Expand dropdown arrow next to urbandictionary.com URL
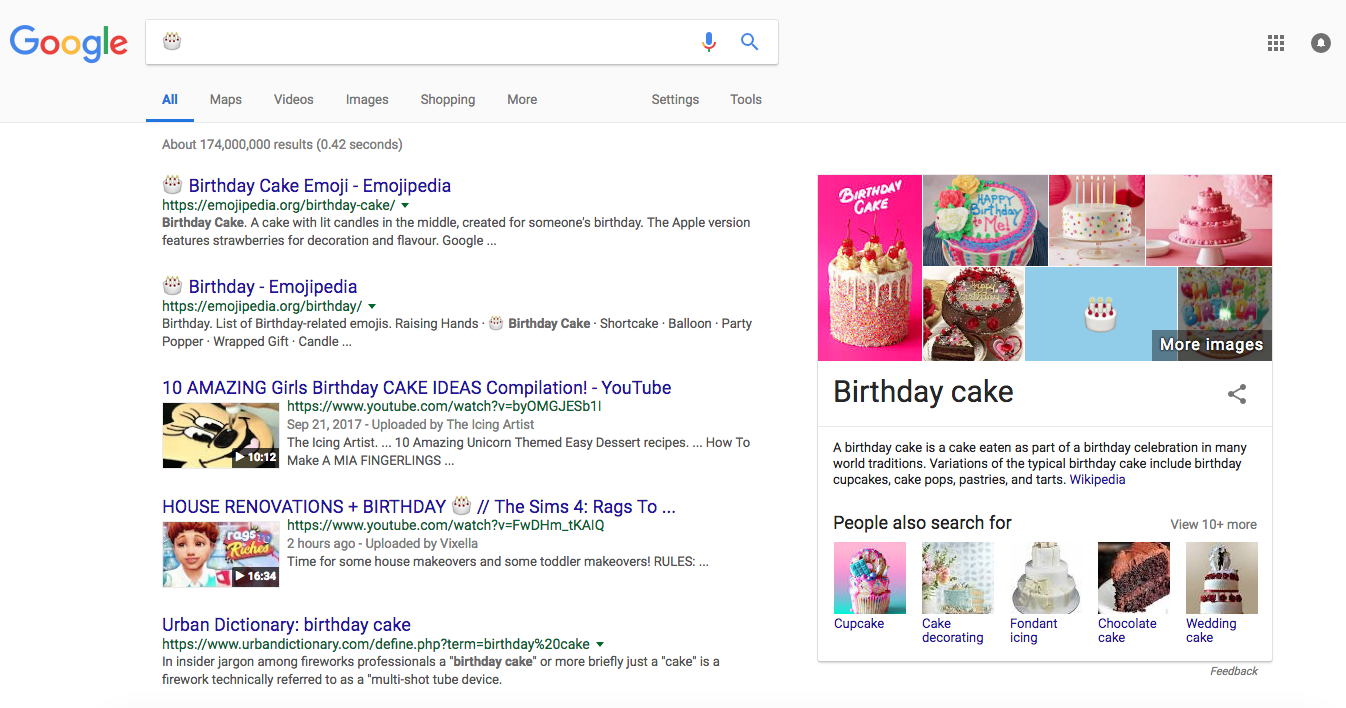This screenshot has height=708, width=1346. (599, 644)
